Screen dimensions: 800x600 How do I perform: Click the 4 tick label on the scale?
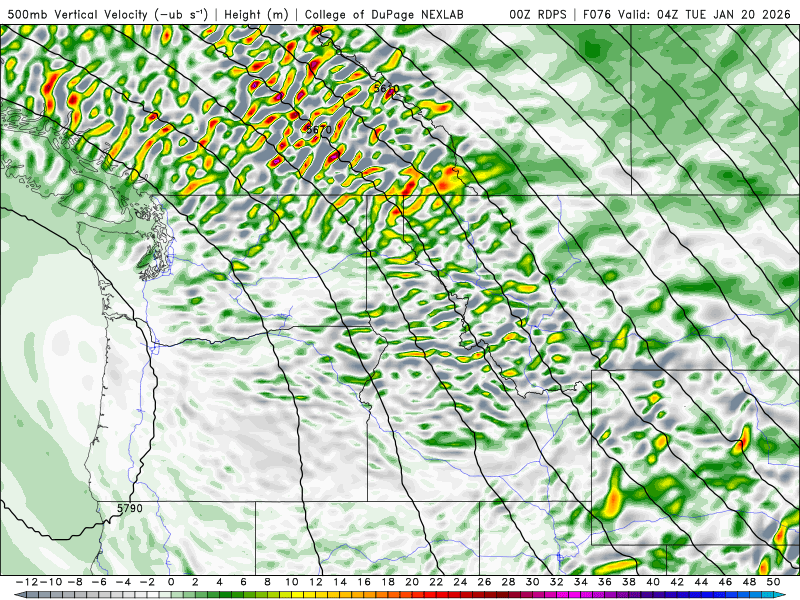[x=219, y=582]
